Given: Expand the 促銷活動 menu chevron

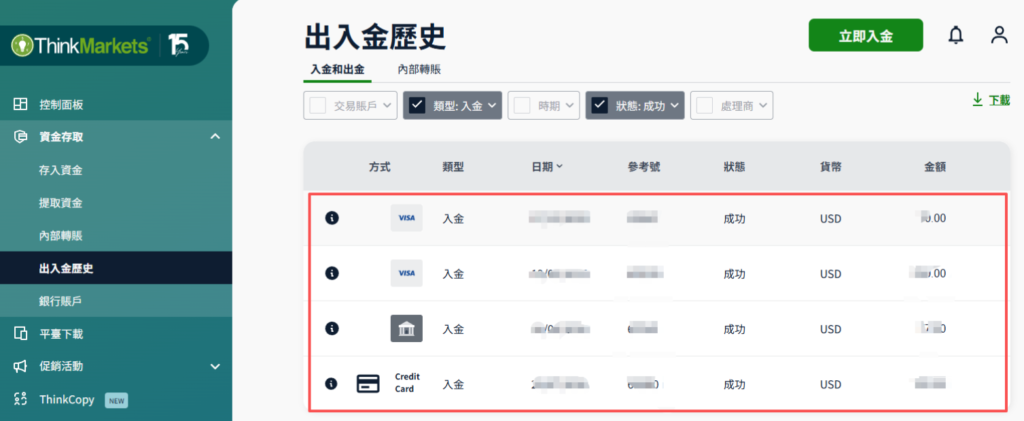Looking at the screenshot, I should pyautogui.click(x=215, y=367).
